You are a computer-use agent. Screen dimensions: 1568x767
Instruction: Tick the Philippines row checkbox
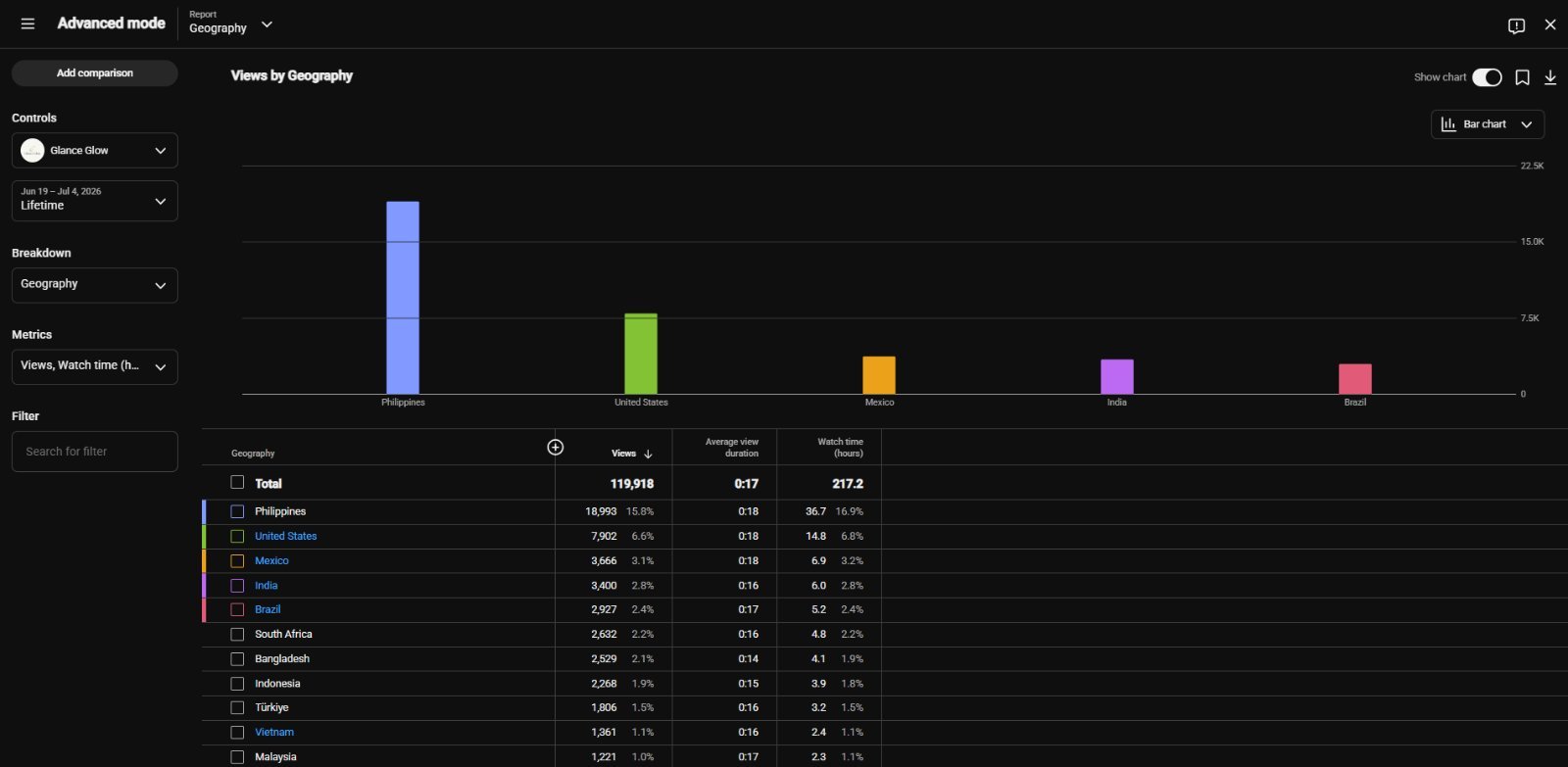[x=237, y=511]
